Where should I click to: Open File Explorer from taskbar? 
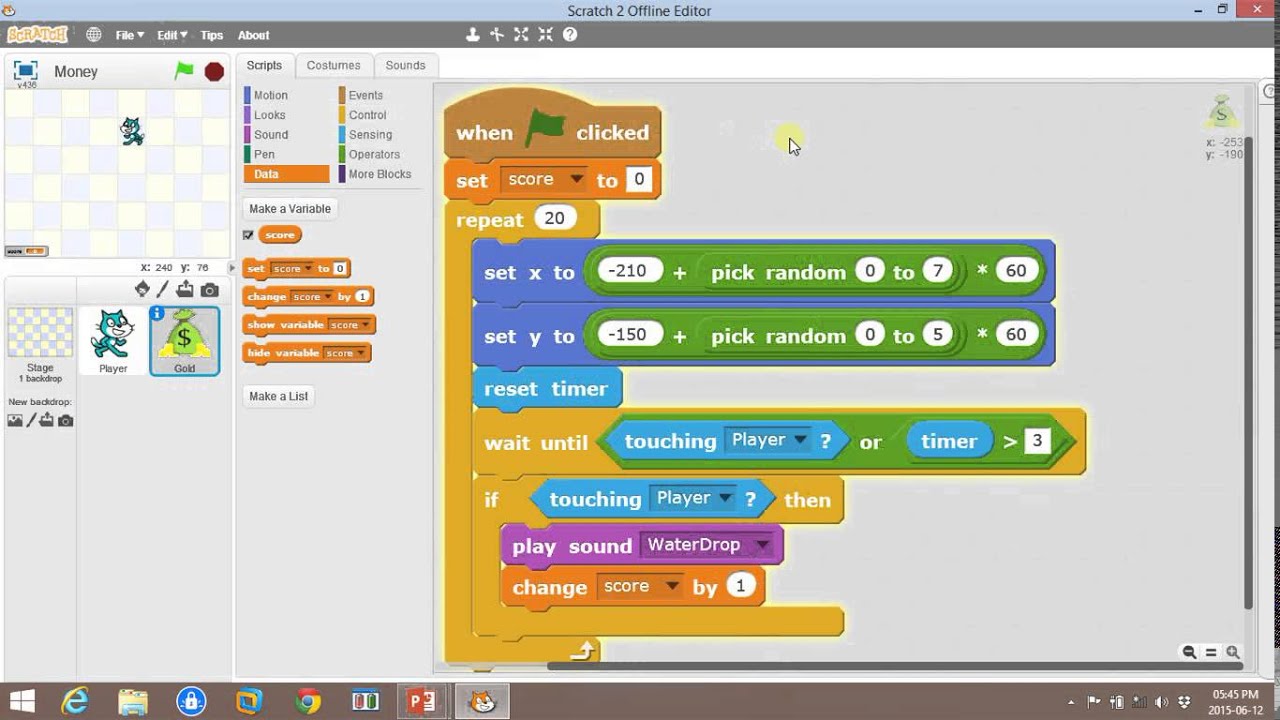pyautogui.click(x=133, y=701)
